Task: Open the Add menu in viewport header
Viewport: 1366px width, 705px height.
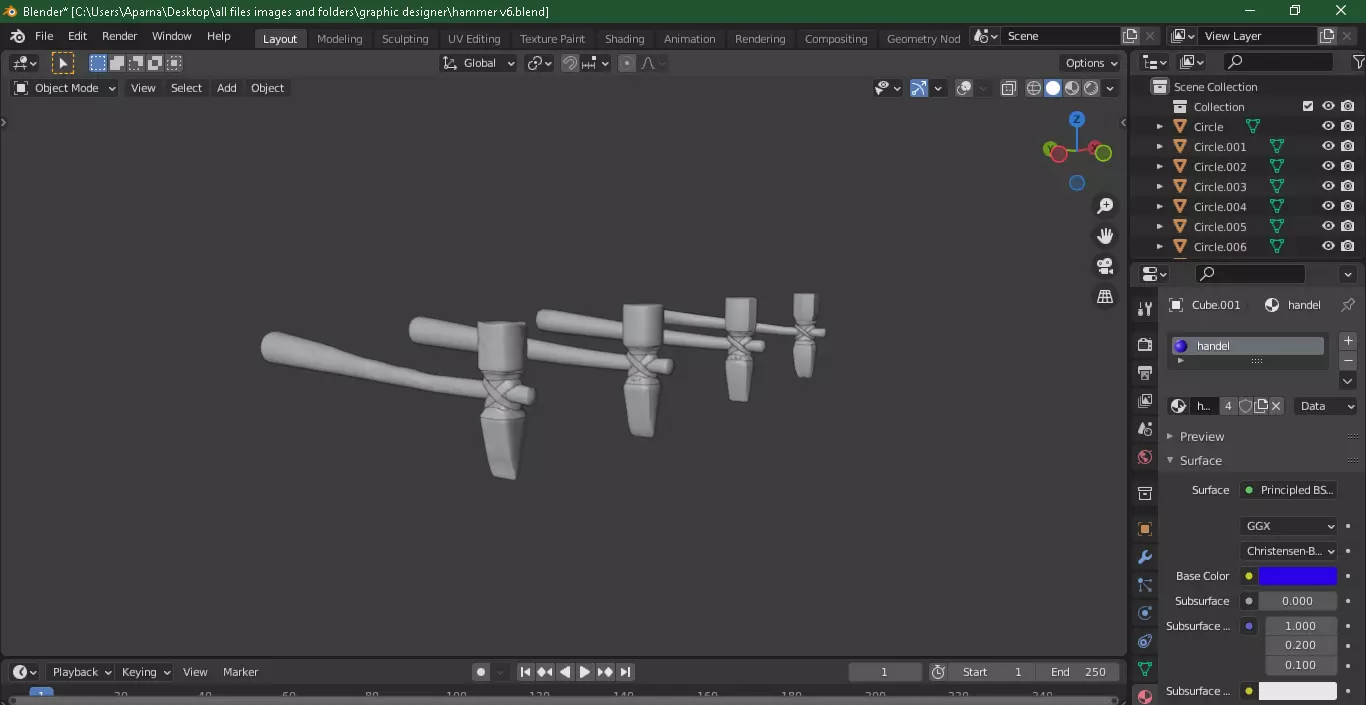Action: [227, 88]
